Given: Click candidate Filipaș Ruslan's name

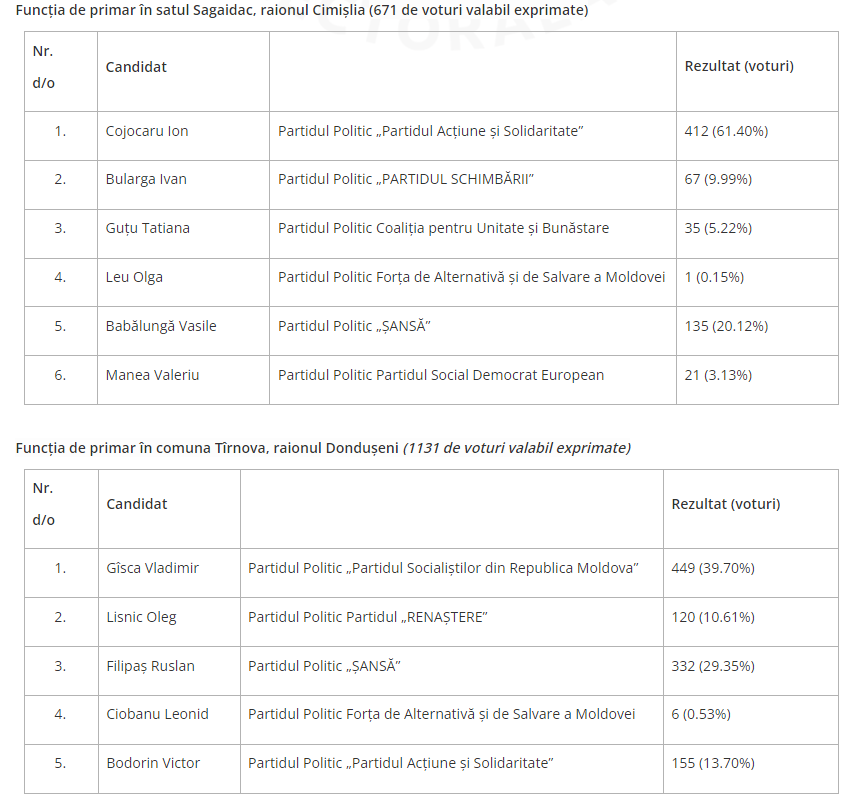Looking at the screenshot, I should pos(151,666).
